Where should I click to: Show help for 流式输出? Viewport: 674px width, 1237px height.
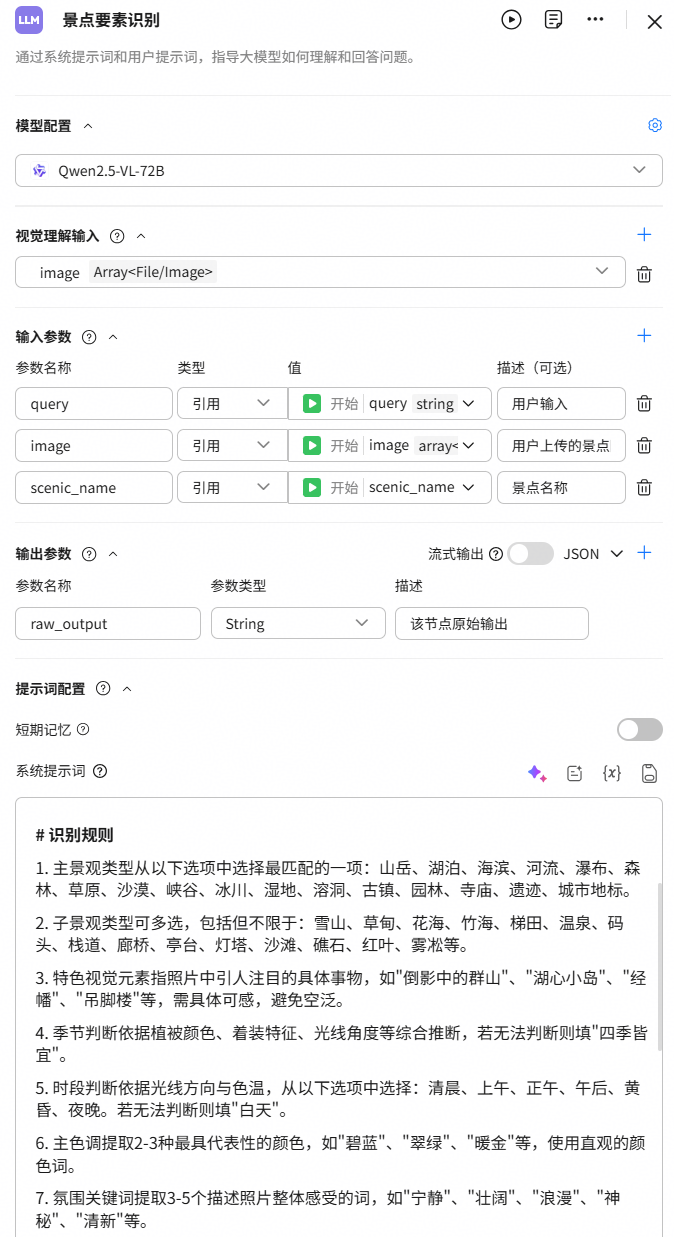pos(496,554)
